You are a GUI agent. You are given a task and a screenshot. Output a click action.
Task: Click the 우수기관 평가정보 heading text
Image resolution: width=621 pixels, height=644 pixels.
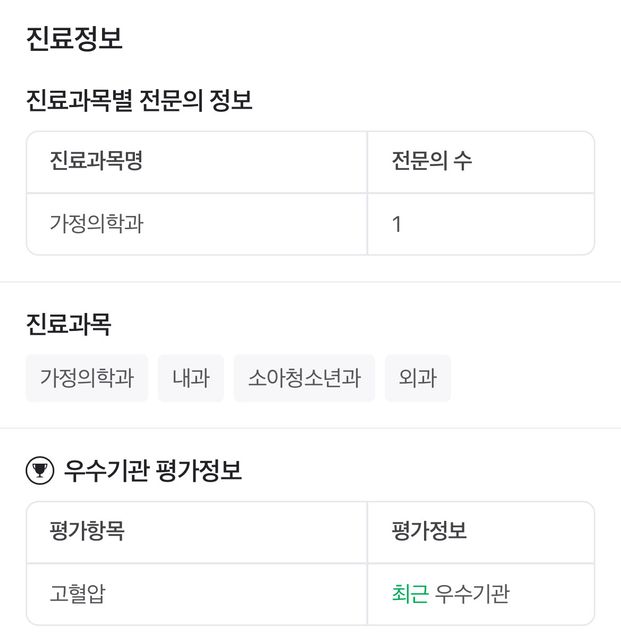[152, 470]
